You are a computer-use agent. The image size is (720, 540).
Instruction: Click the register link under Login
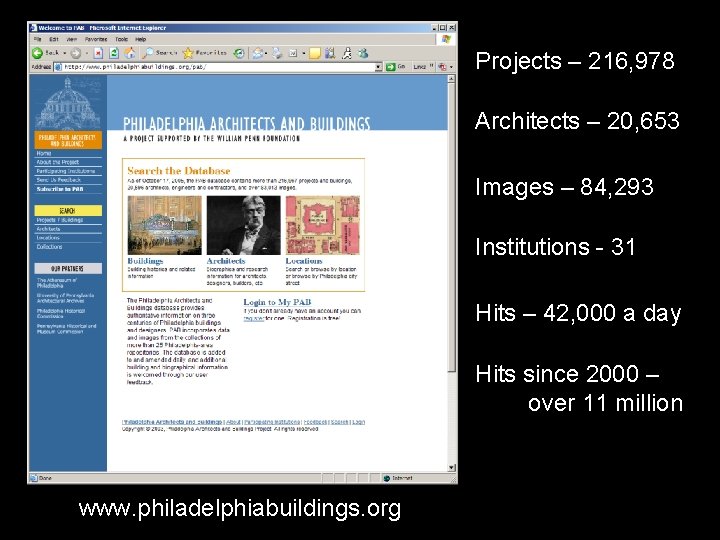[x=253, y=318]
